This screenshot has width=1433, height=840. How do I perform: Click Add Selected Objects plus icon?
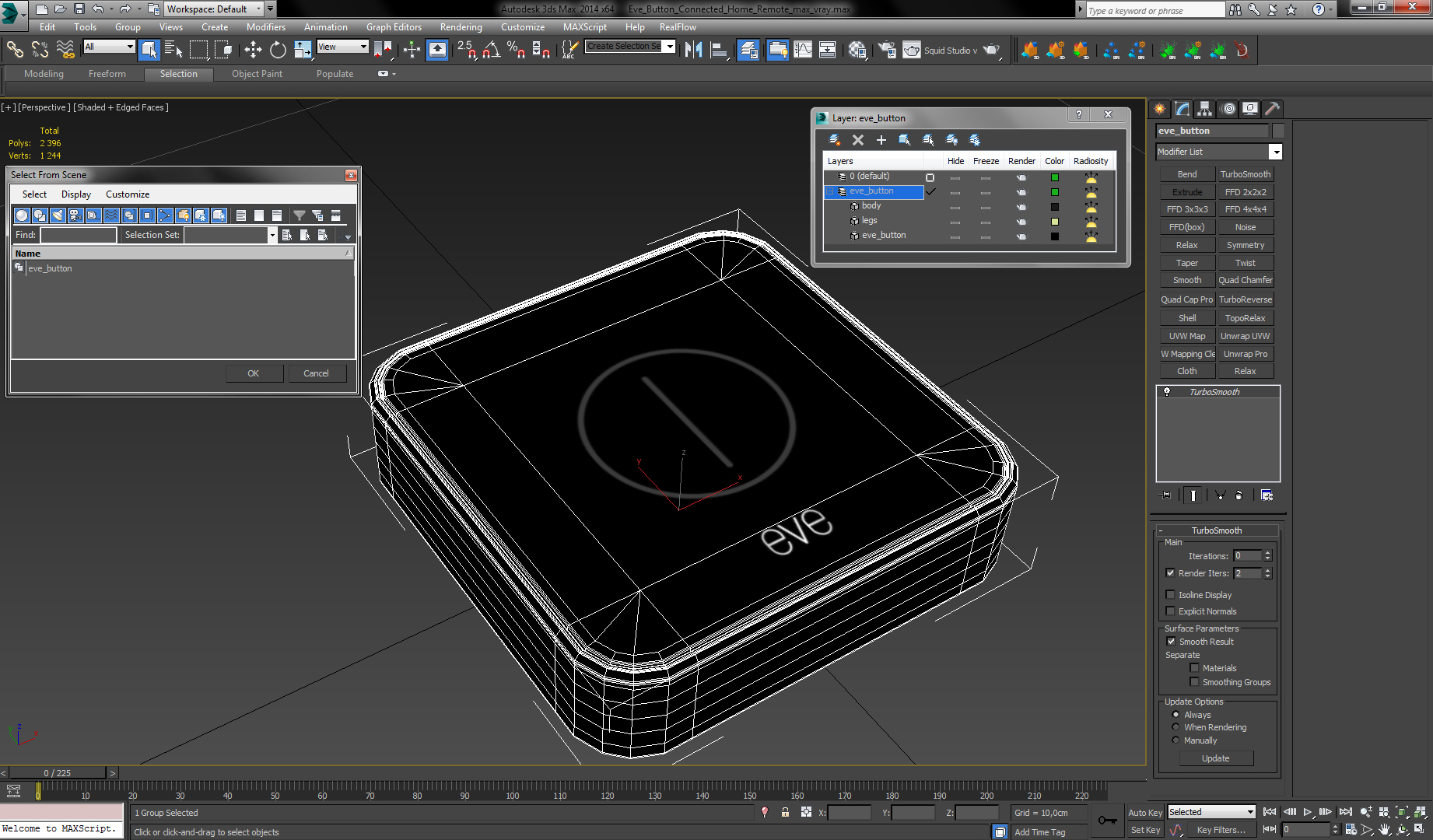tap(881, 140)
